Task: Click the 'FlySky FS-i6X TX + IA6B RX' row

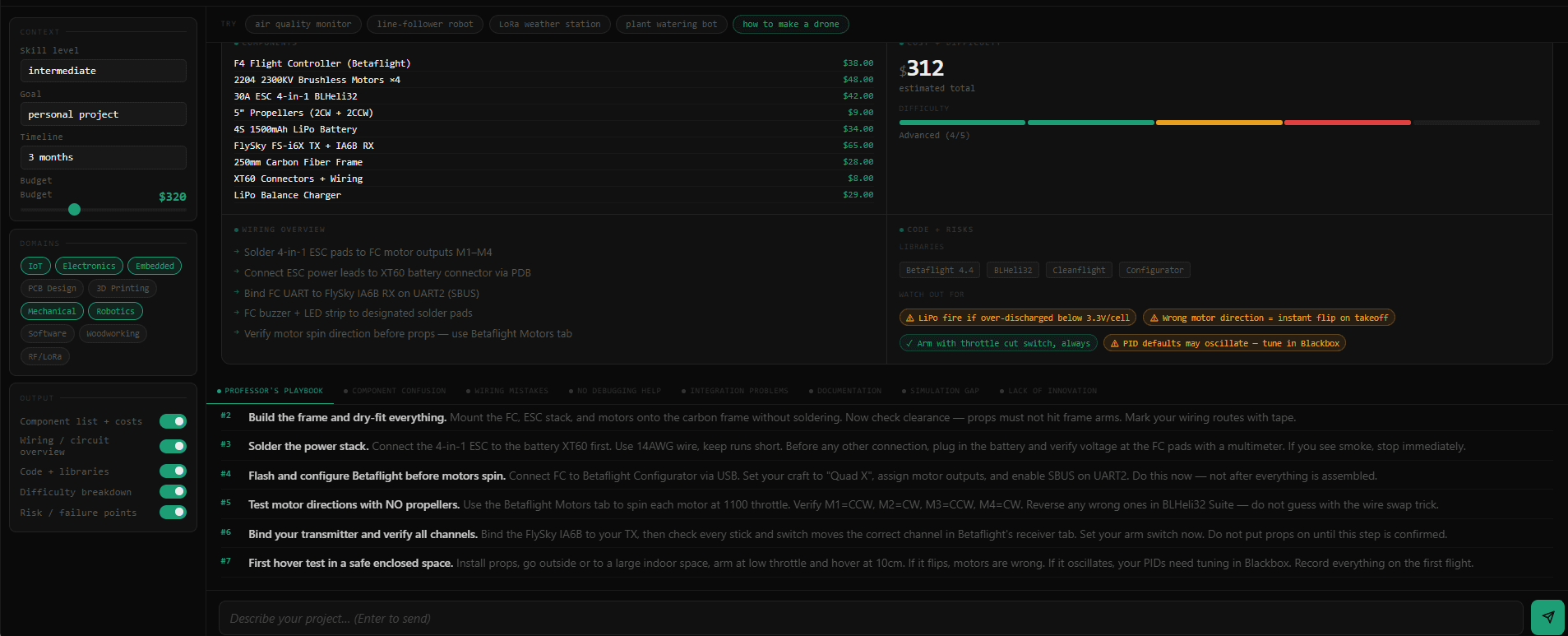Action: point(553,146)
